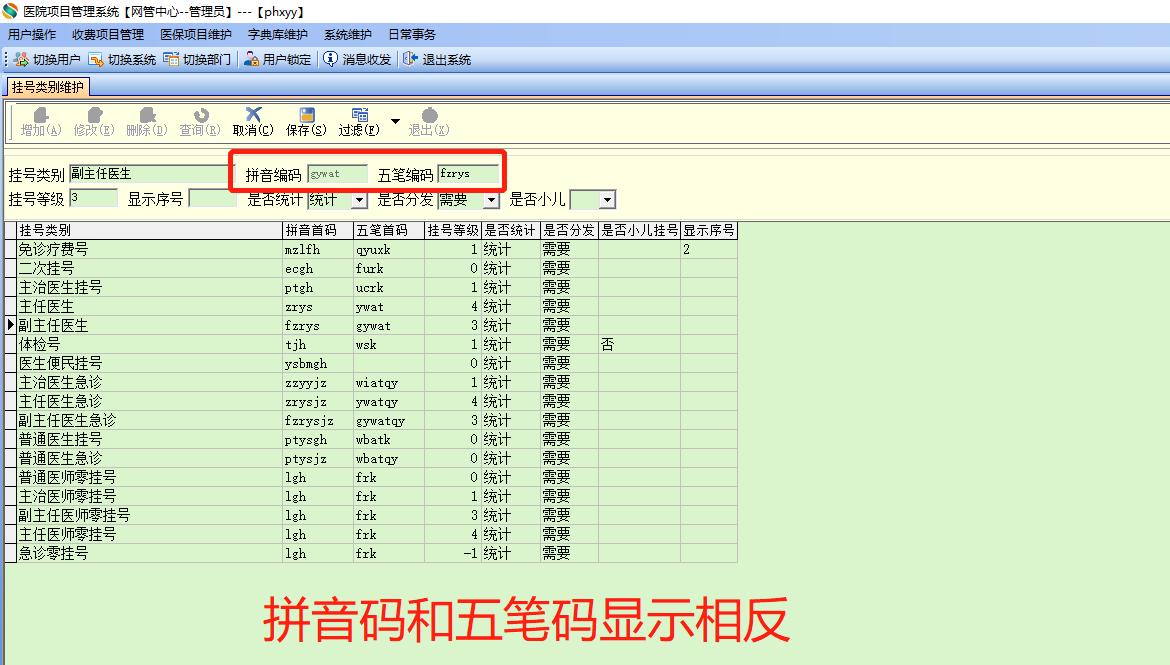Click the 退出(X) exit button
Image resolution: width=1170 pixels, height=665 pixels.
(429, 122)
